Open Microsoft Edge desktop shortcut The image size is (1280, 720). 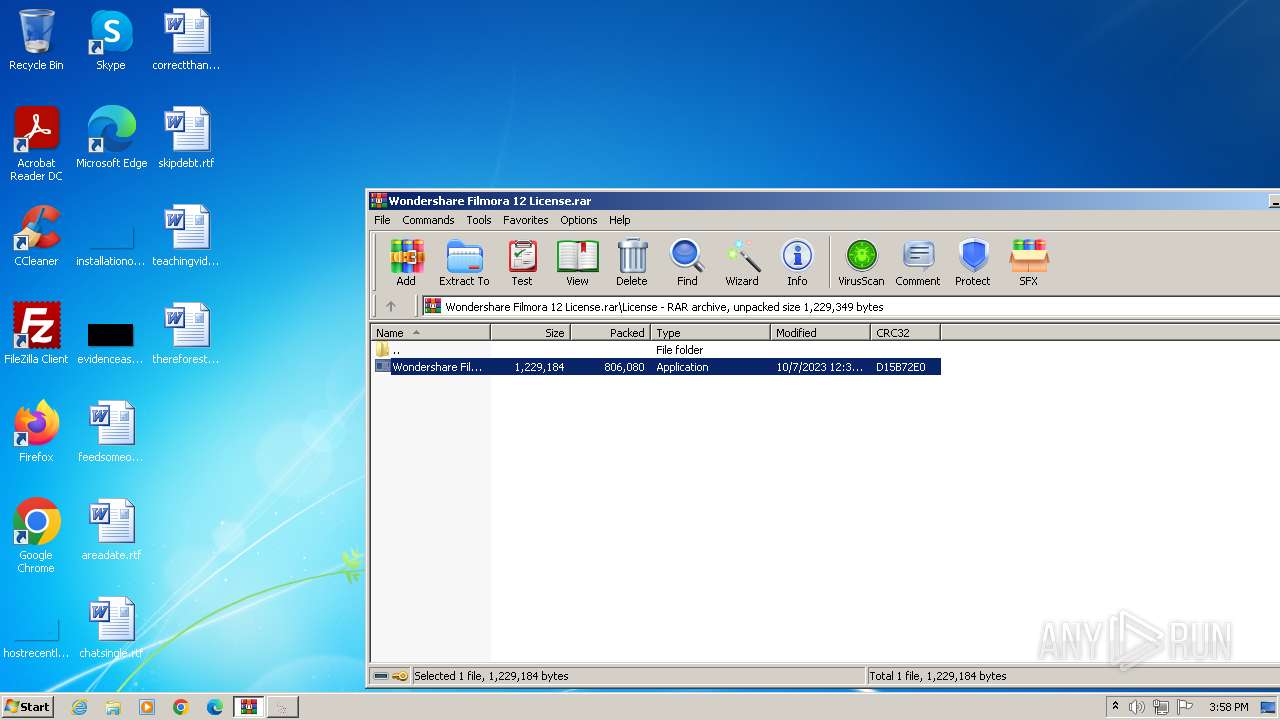click(x=111, y=139)
